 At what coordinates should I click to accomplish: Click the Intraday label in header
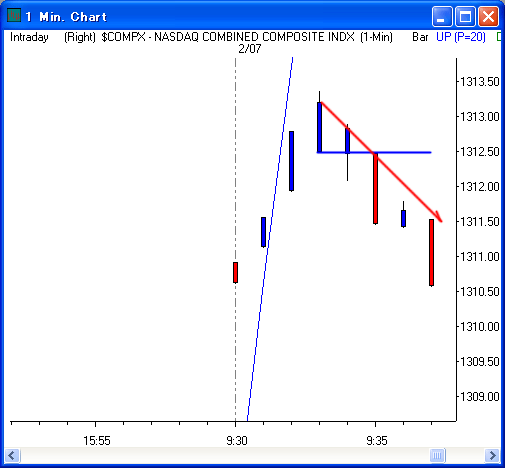click(29, 37)
